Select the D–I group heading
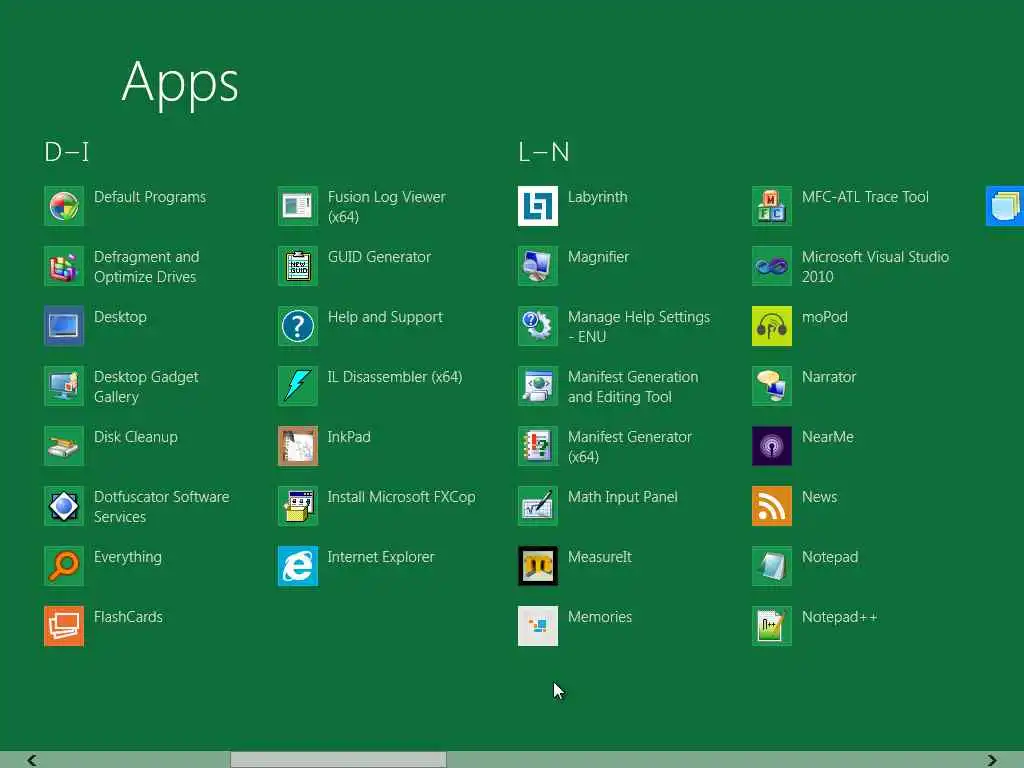This screenshot has height=768, width=1024. [67, 152]
